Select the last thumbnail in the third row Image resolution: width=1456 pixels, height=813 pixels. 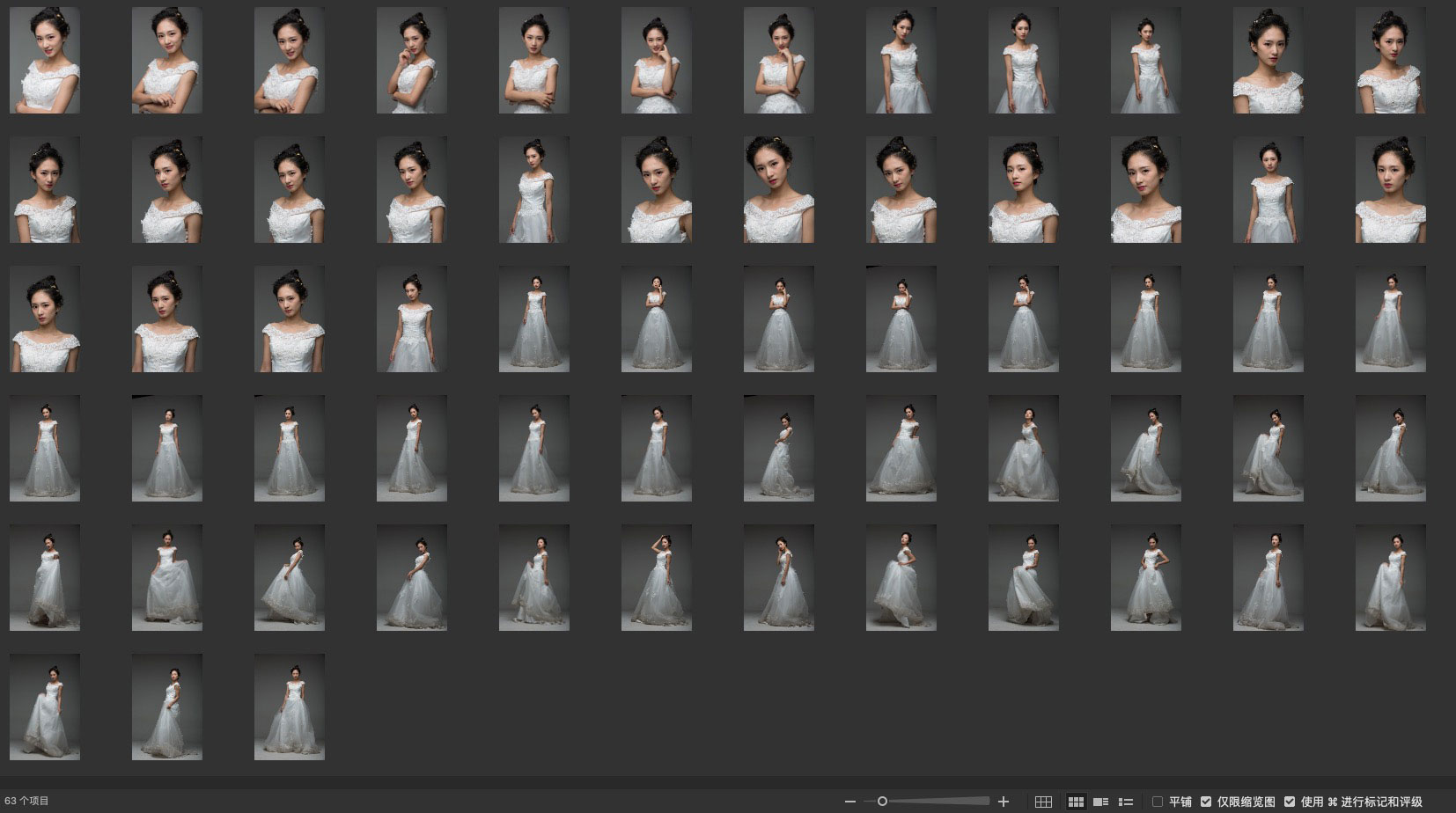(1390, 319)
